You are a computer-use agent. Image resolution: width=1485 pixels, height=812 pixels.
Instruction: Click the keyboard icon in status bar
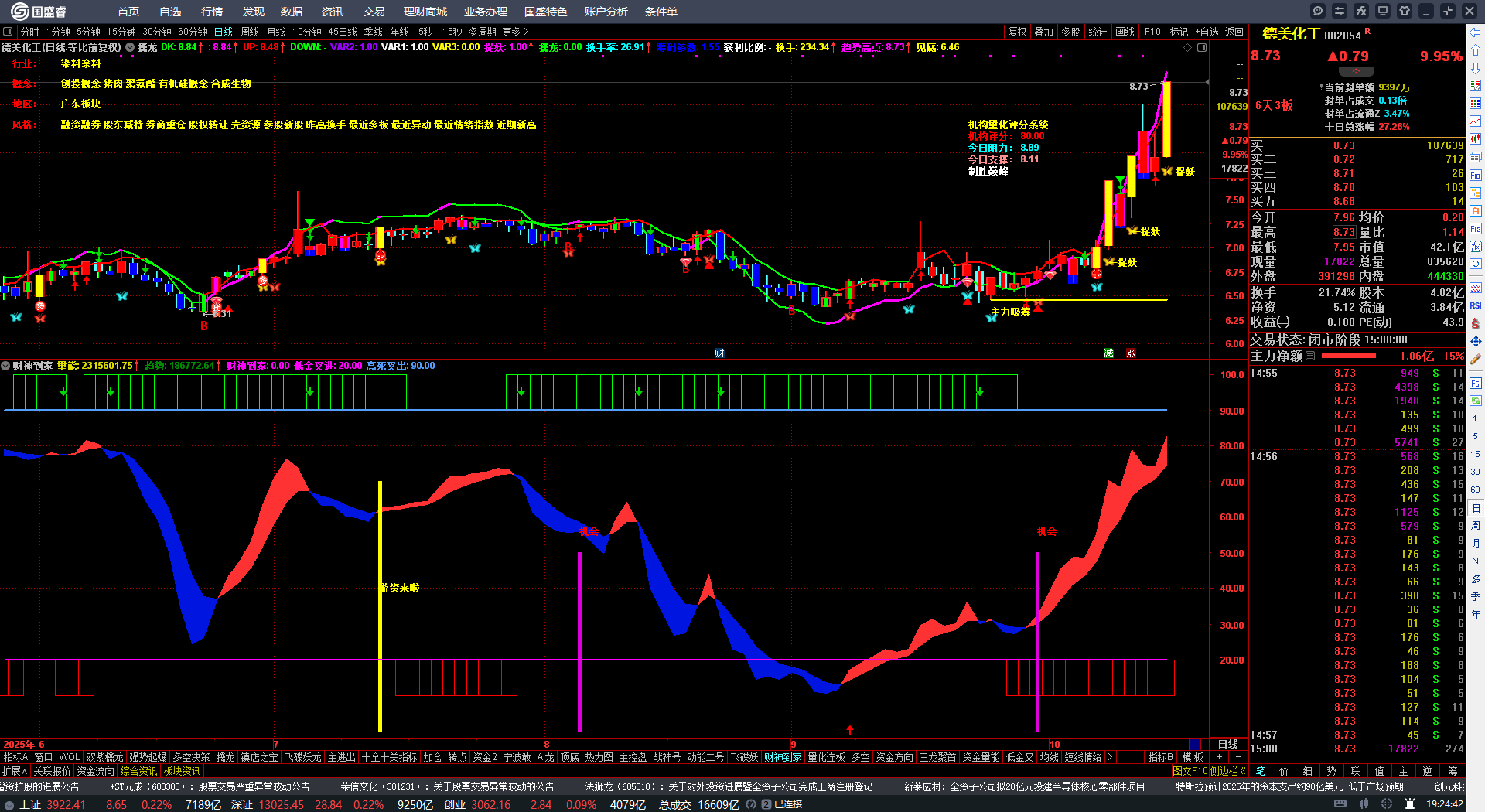pos(1340,804)
